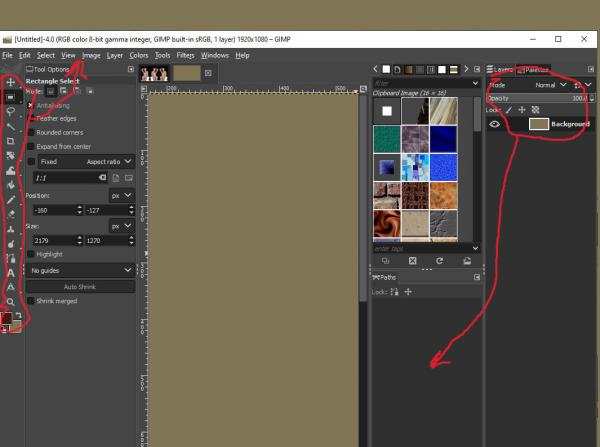
Task: Set selection mode to Subtract
Action: pos(77,91)
